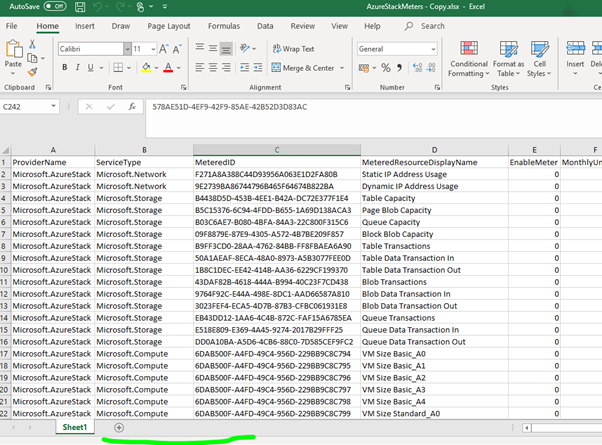Open Format as Table gallery

click(x=508, y=59)
